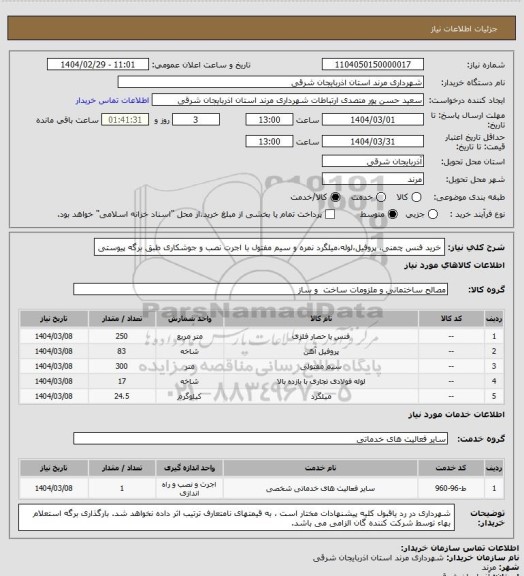Image resolution: width=524 pixels, height=576 pixels.
Task: Choose the جزیی purchase type radio
Action: click(x=433, y=214)
